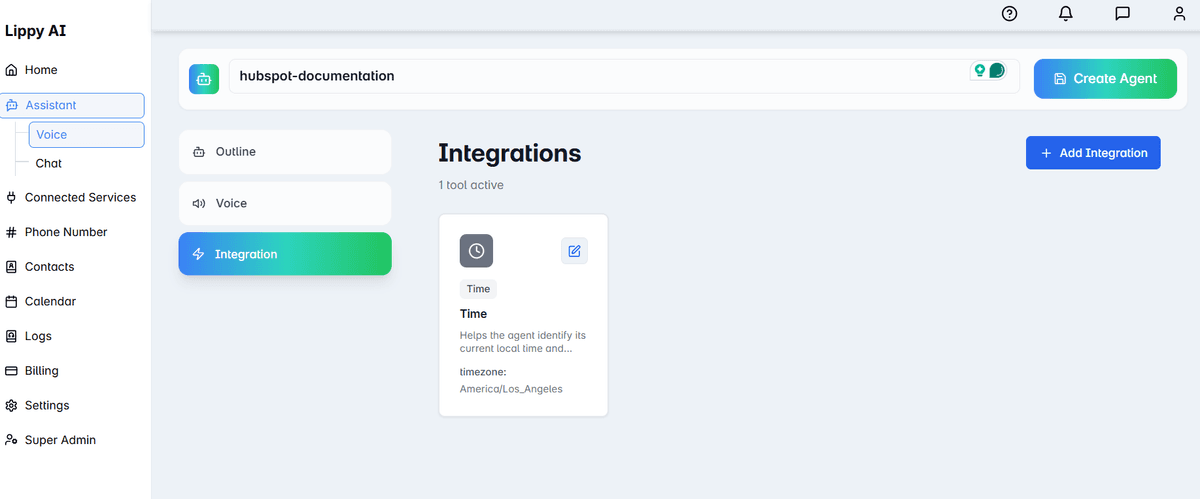This screenshot has height=499, width=1200.
Task: Collapse the Assistant menu item
Action: tap(73, 105)
